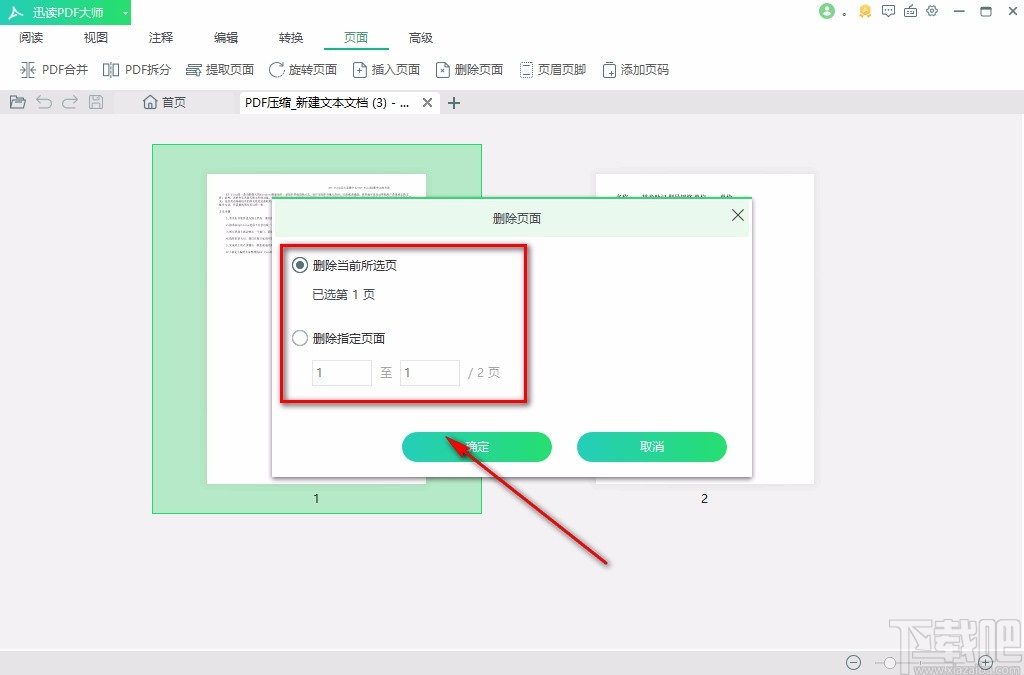Select the 删除当前所选页 radio option
This screenshot has width=1024, height=675.
click(x=300, y=264)
